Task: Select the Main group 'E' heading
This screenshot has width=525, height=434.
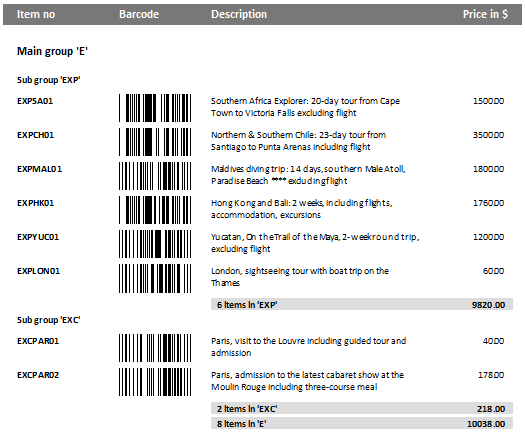Action: pos(53,51)
